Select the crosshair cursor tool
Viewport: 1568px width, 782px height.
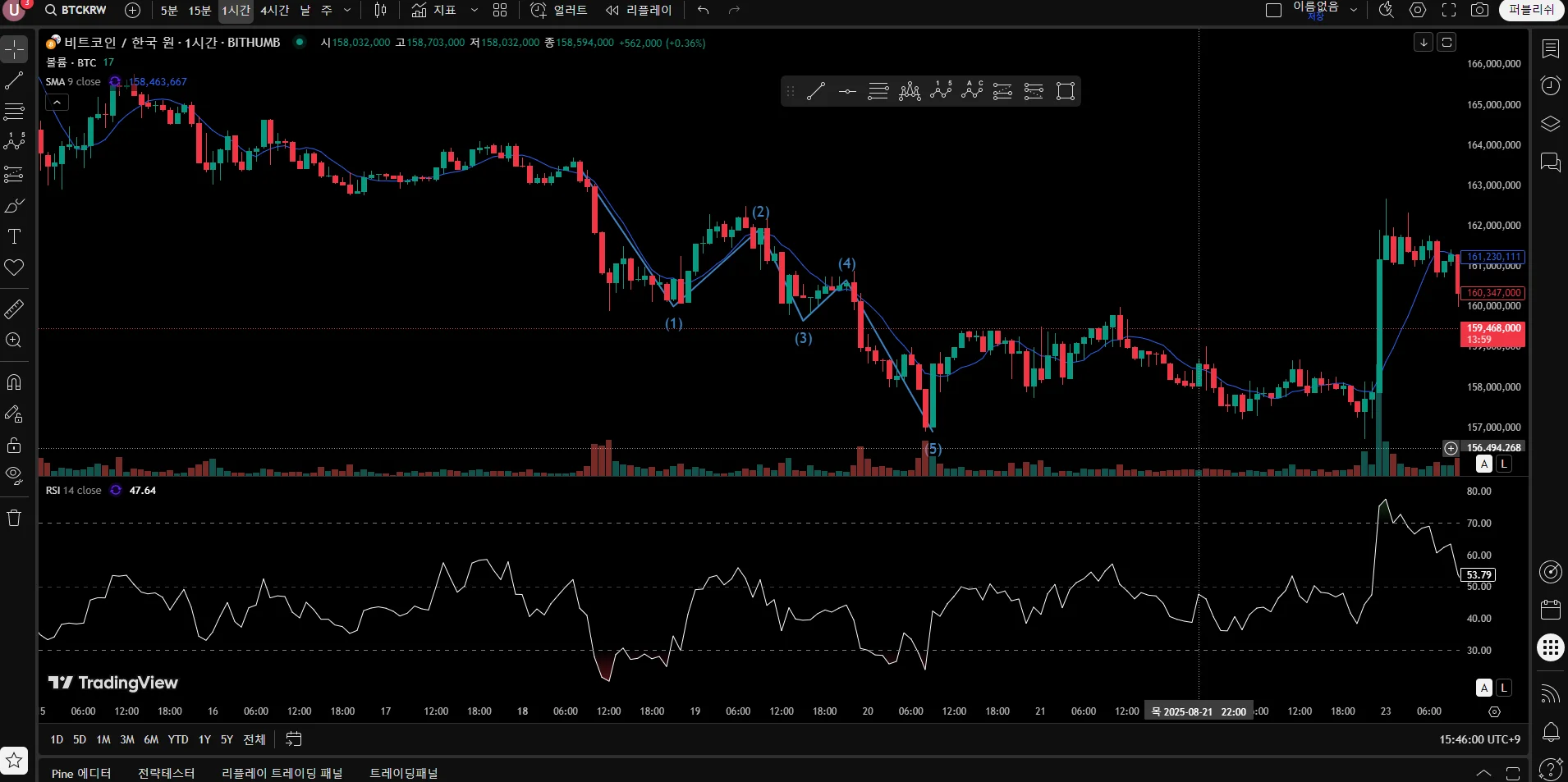pyautogui.click(x=15, y=50)
